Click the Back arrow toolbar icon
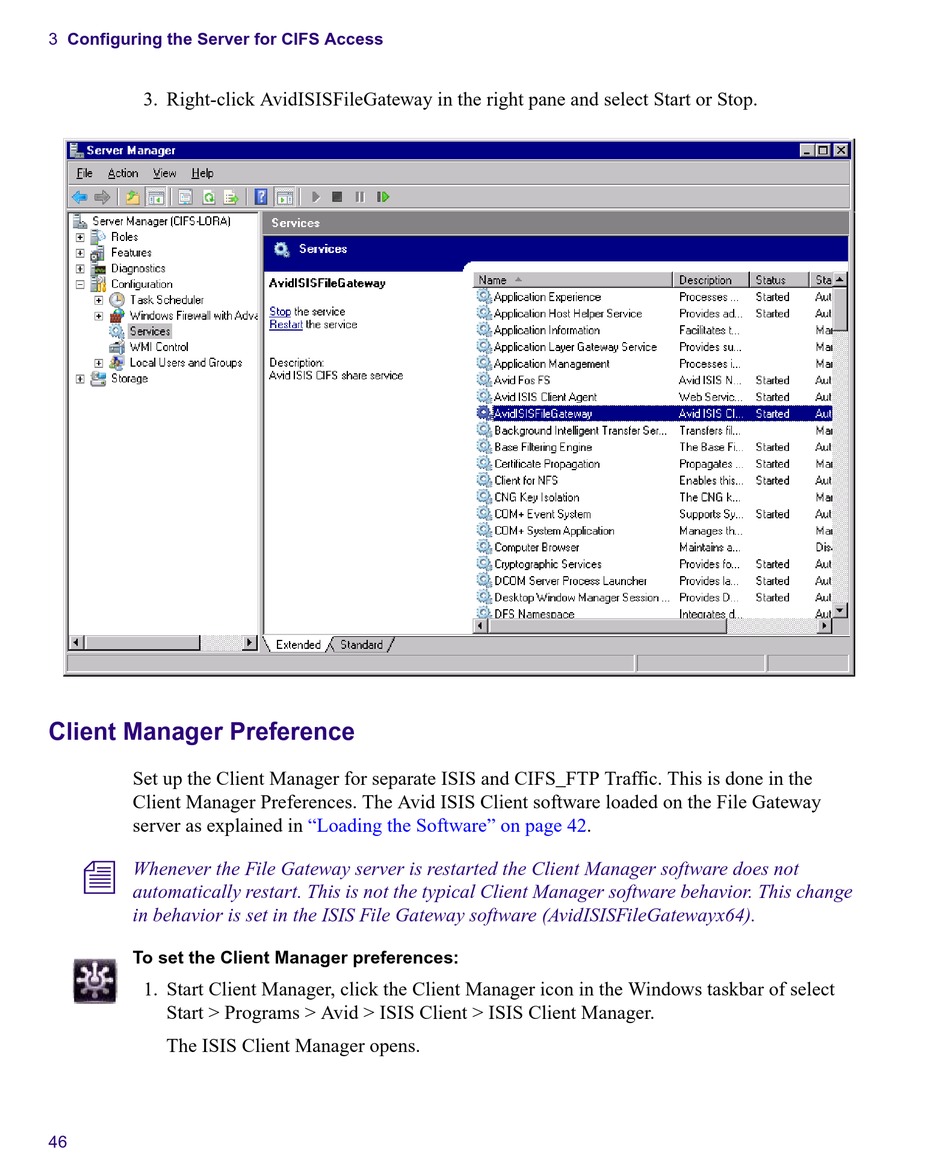This screenshot has height=1153, width=950. click(79, 197)
